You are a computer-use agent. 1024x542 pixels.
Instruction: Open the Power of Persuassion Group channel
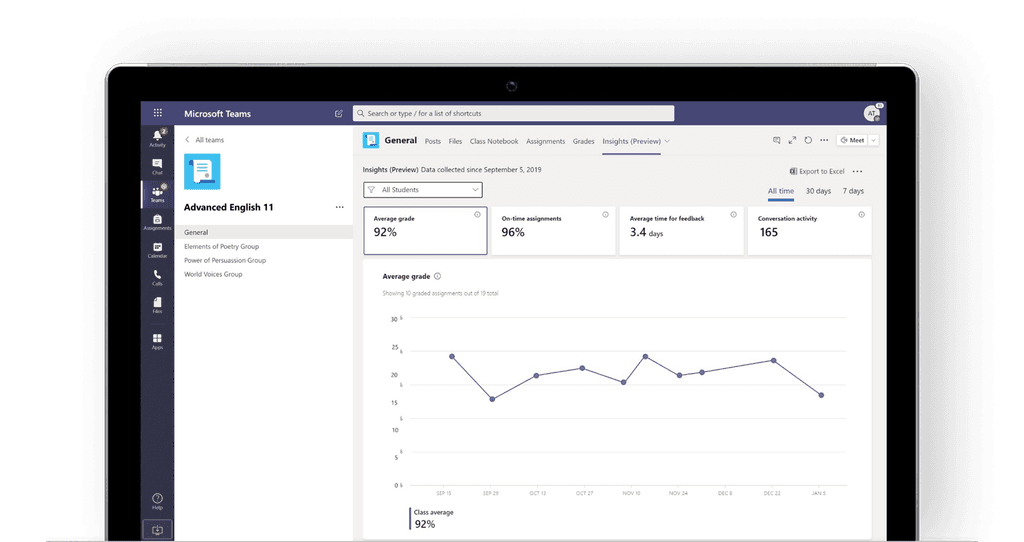point(225,261)
